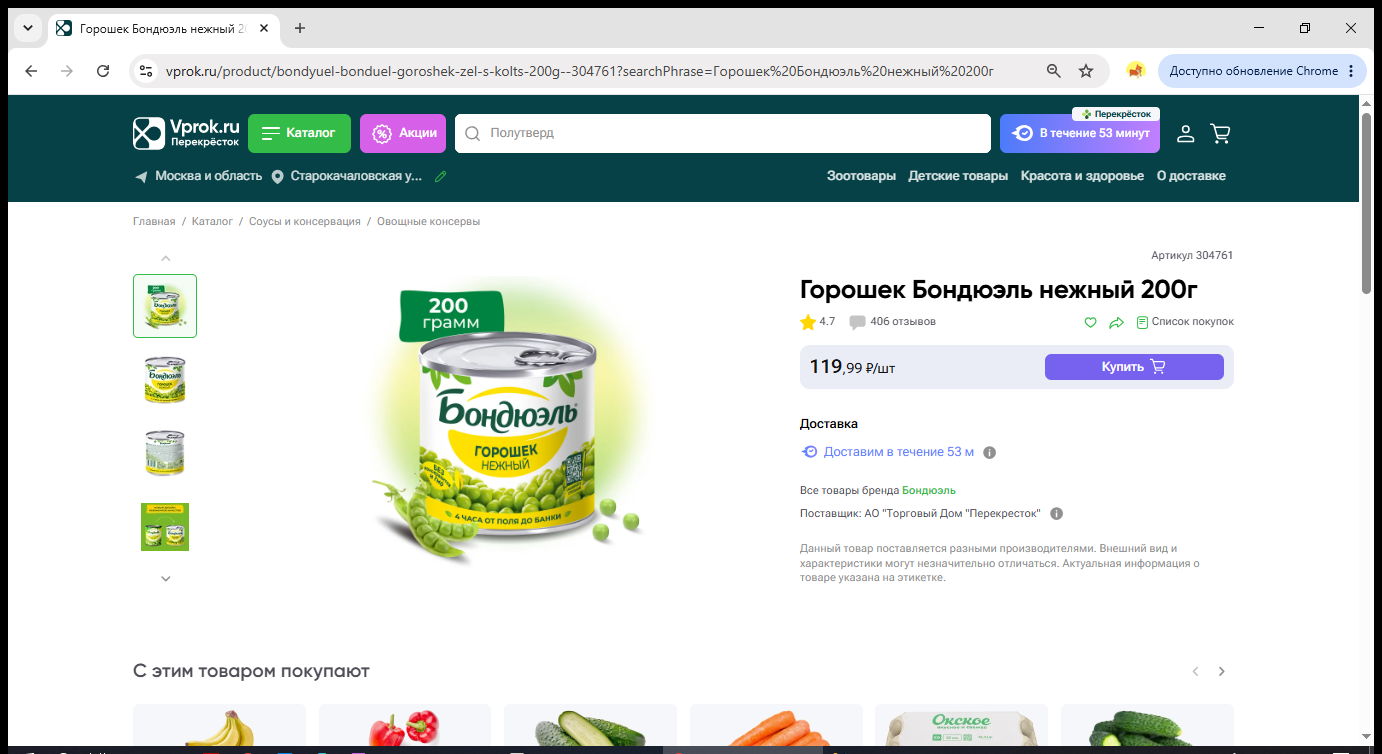Select the fourth green infographic thumbnail
The width and height of the screenshot is (1382, 754).
tap(165, 527)
